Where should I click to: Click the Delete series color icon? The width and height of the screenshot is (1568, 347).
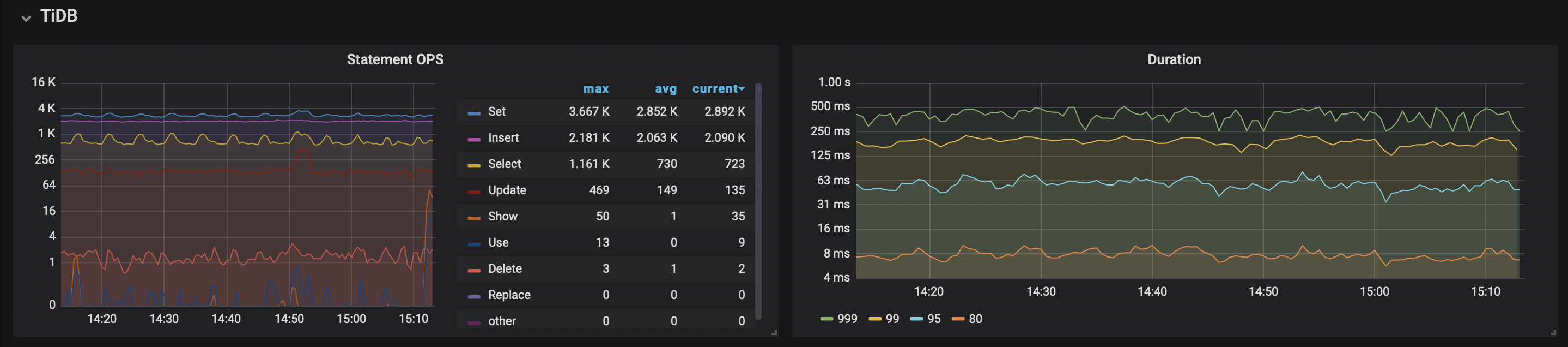point(473,270)
